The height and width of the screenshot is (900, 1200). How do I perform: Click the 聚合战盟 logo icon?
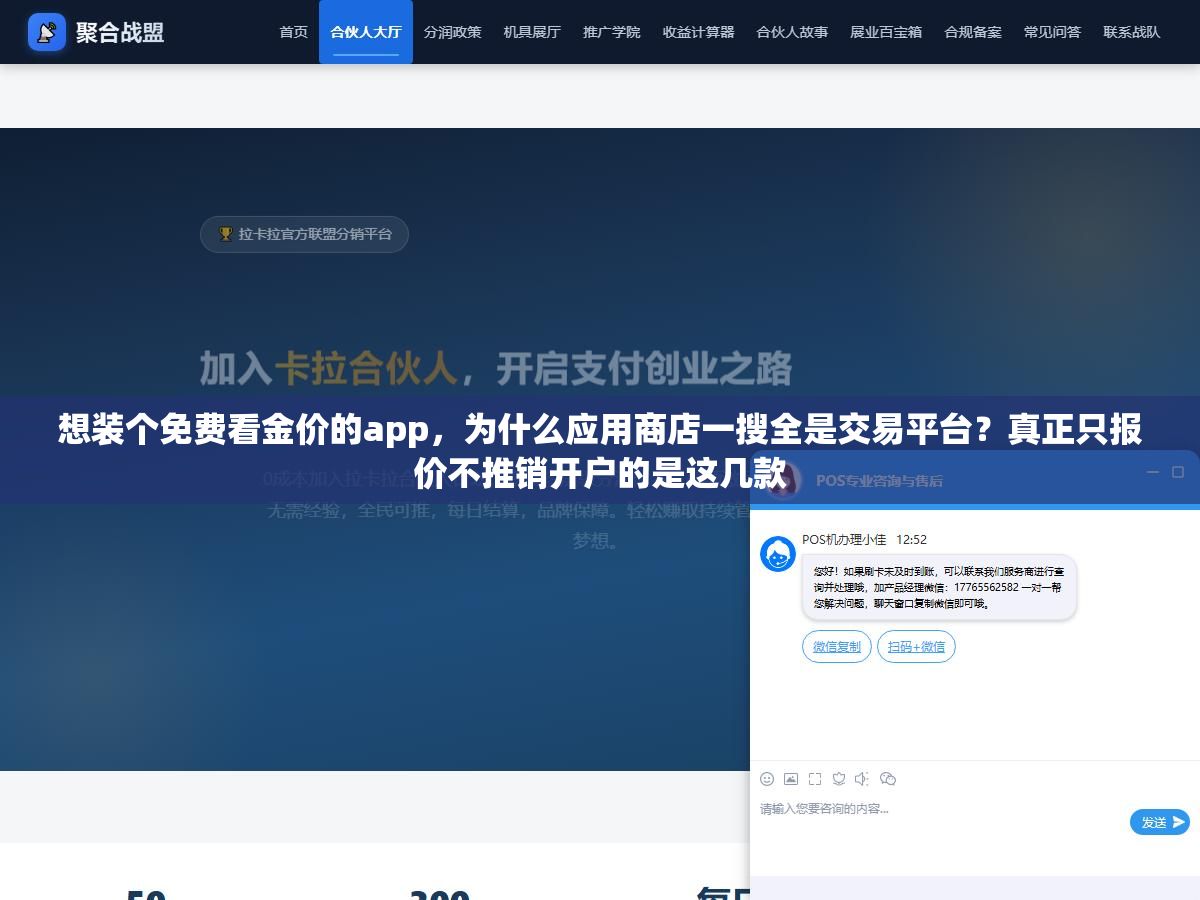pyautogui.click(x=47, y=32)
